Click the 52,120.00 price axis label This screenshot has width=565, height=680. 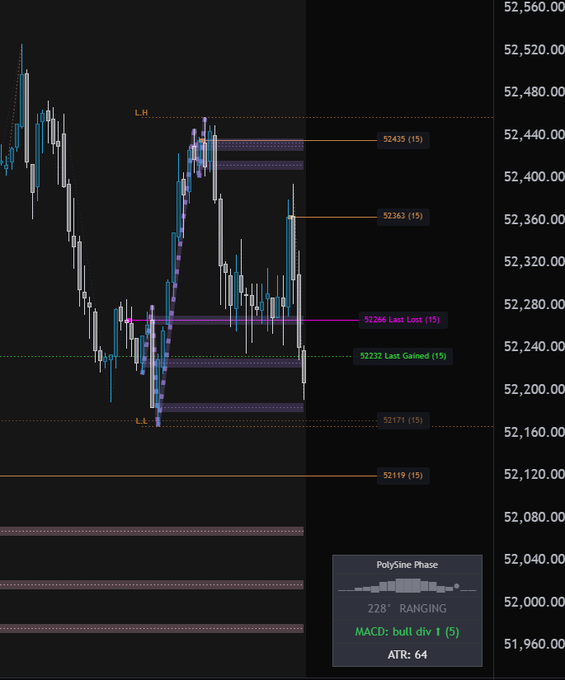click(x=534, y=474)
